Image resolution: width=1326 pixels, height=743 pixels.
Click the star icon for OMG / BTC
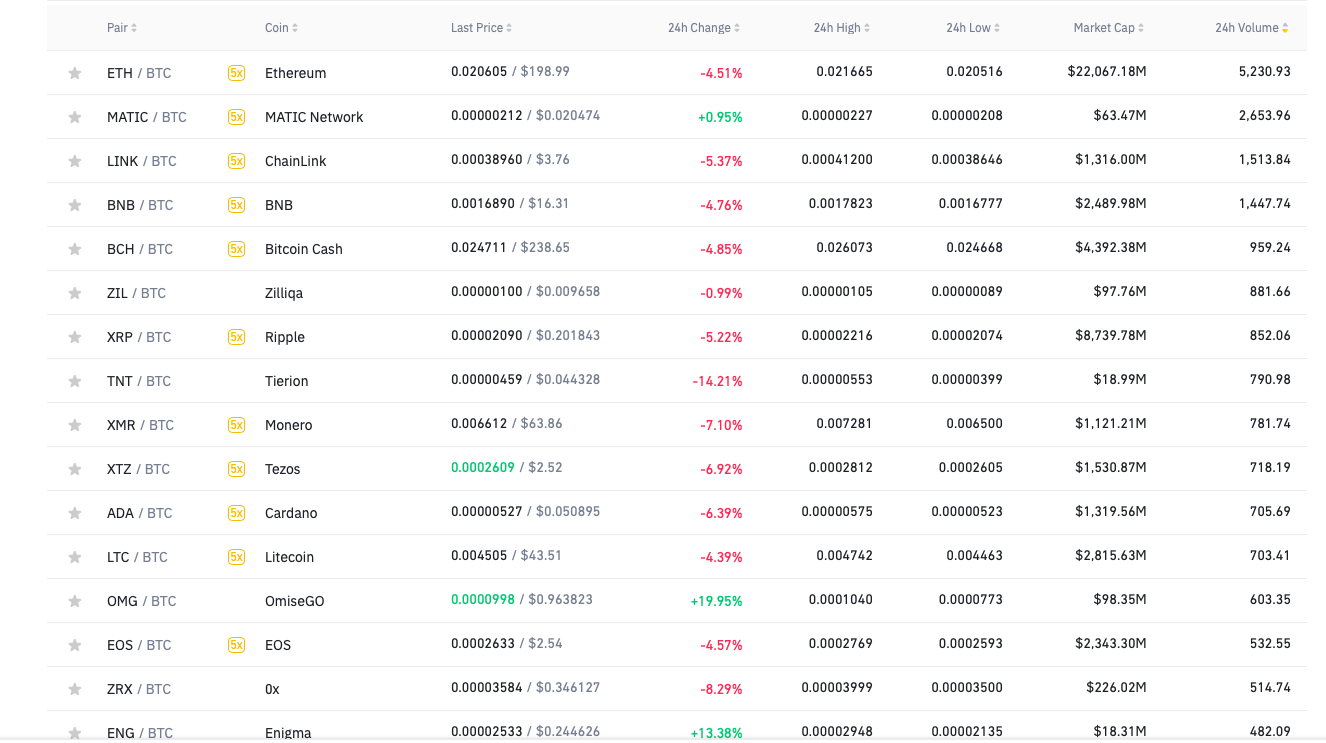tap(74, 601)
